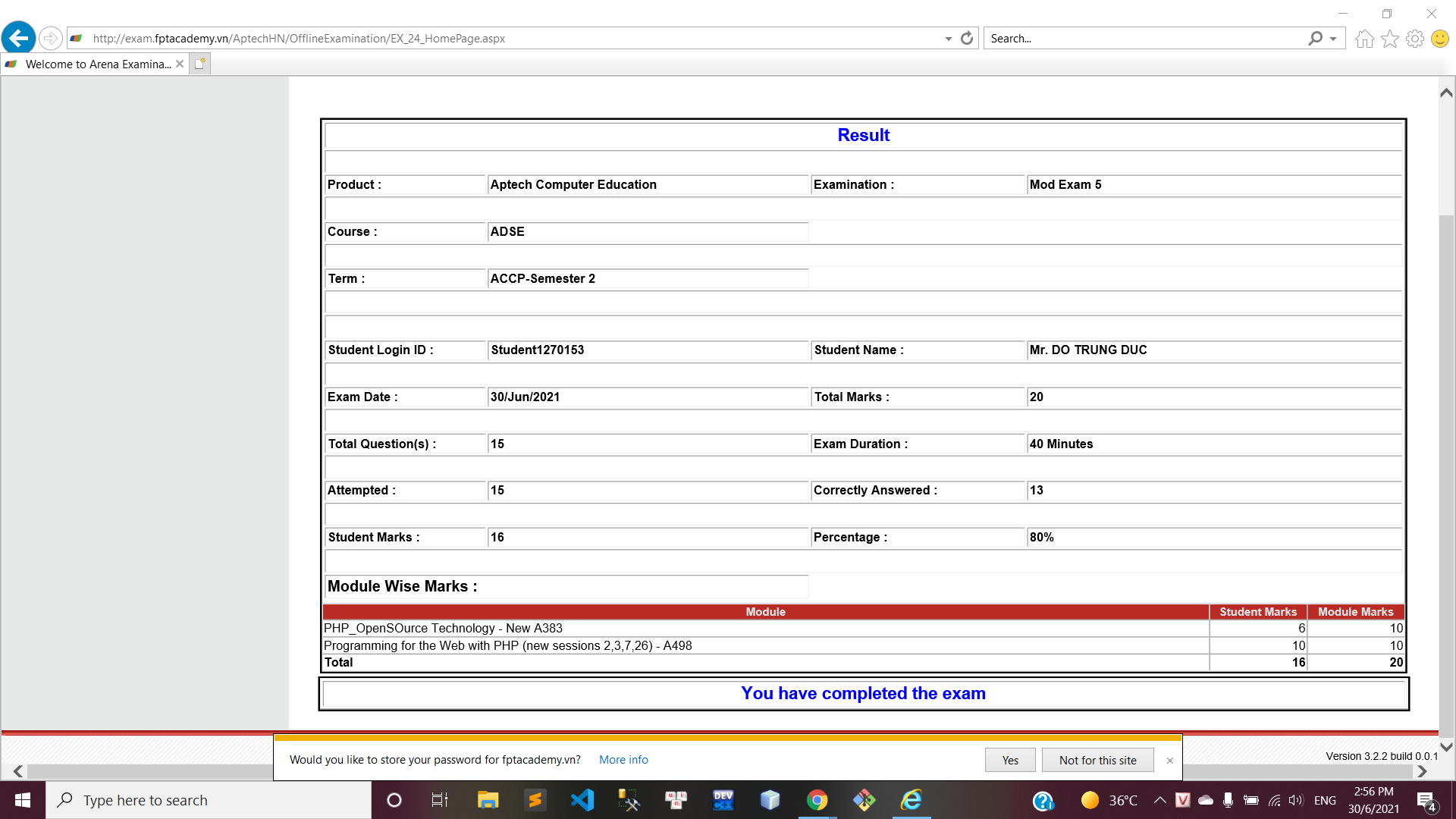Open the Wi-Fi network tray icon
This screenshot has width=1456, height=819.
click(x=1274, y=800)
